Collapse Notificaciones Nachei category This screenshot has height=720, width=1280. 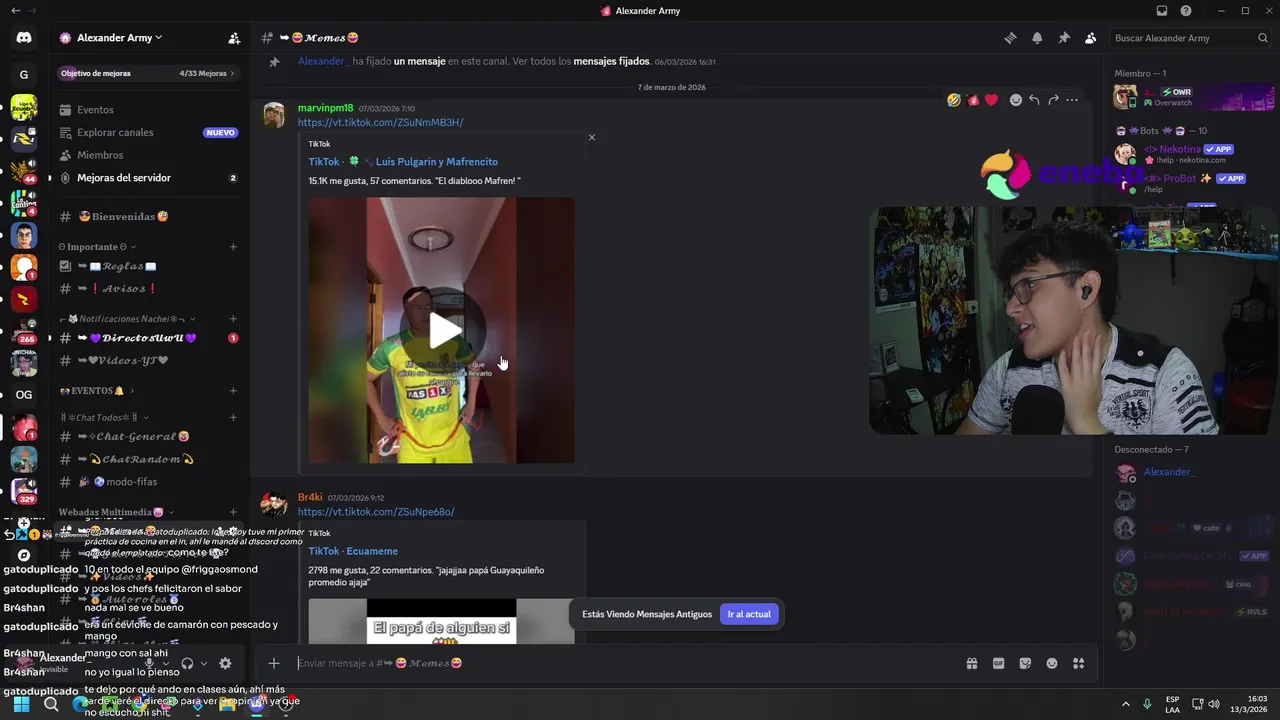click(125, 319)
